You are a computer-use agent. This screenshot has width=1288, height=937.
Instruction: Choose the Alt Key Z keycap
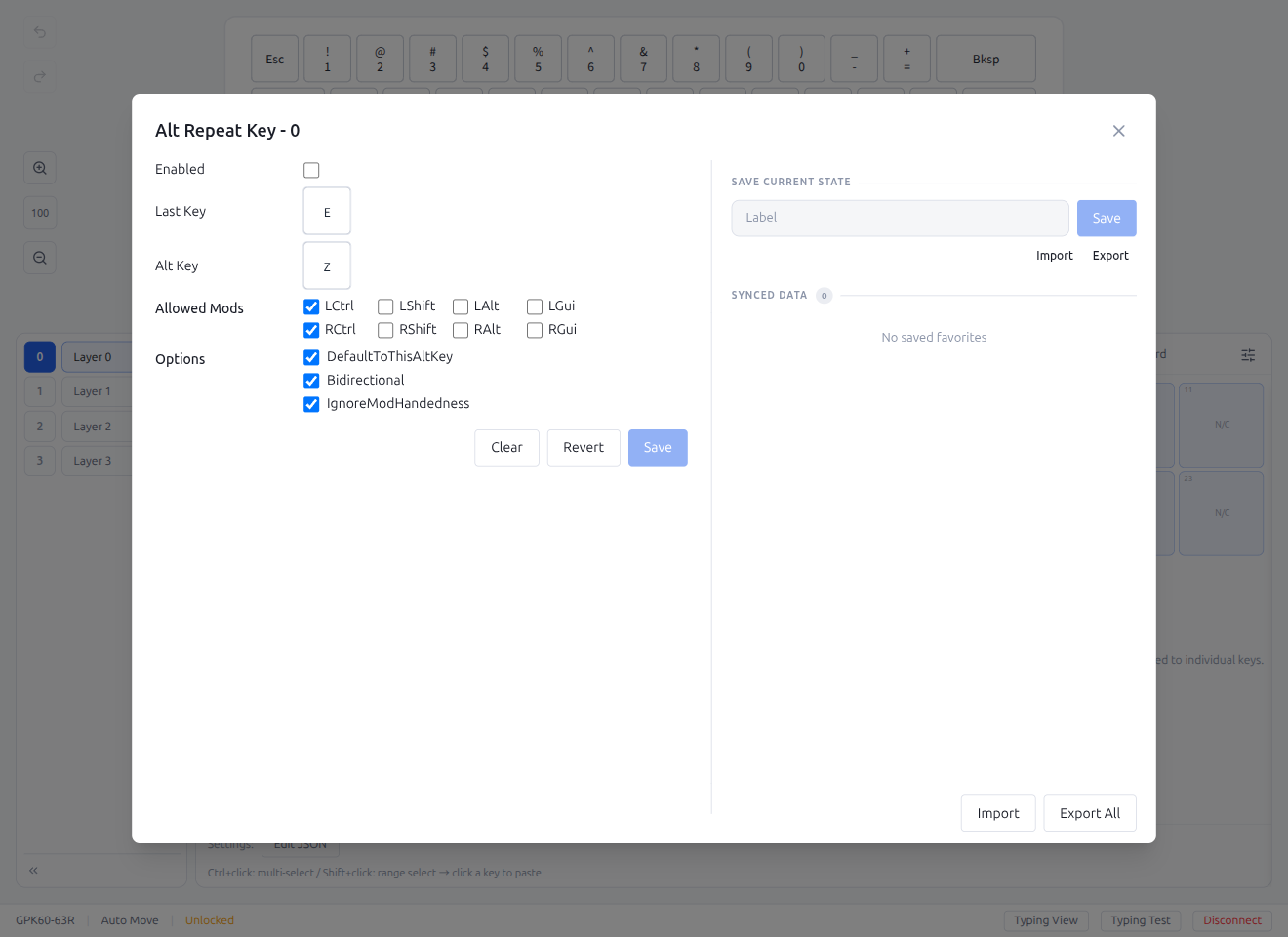[327, 266]
